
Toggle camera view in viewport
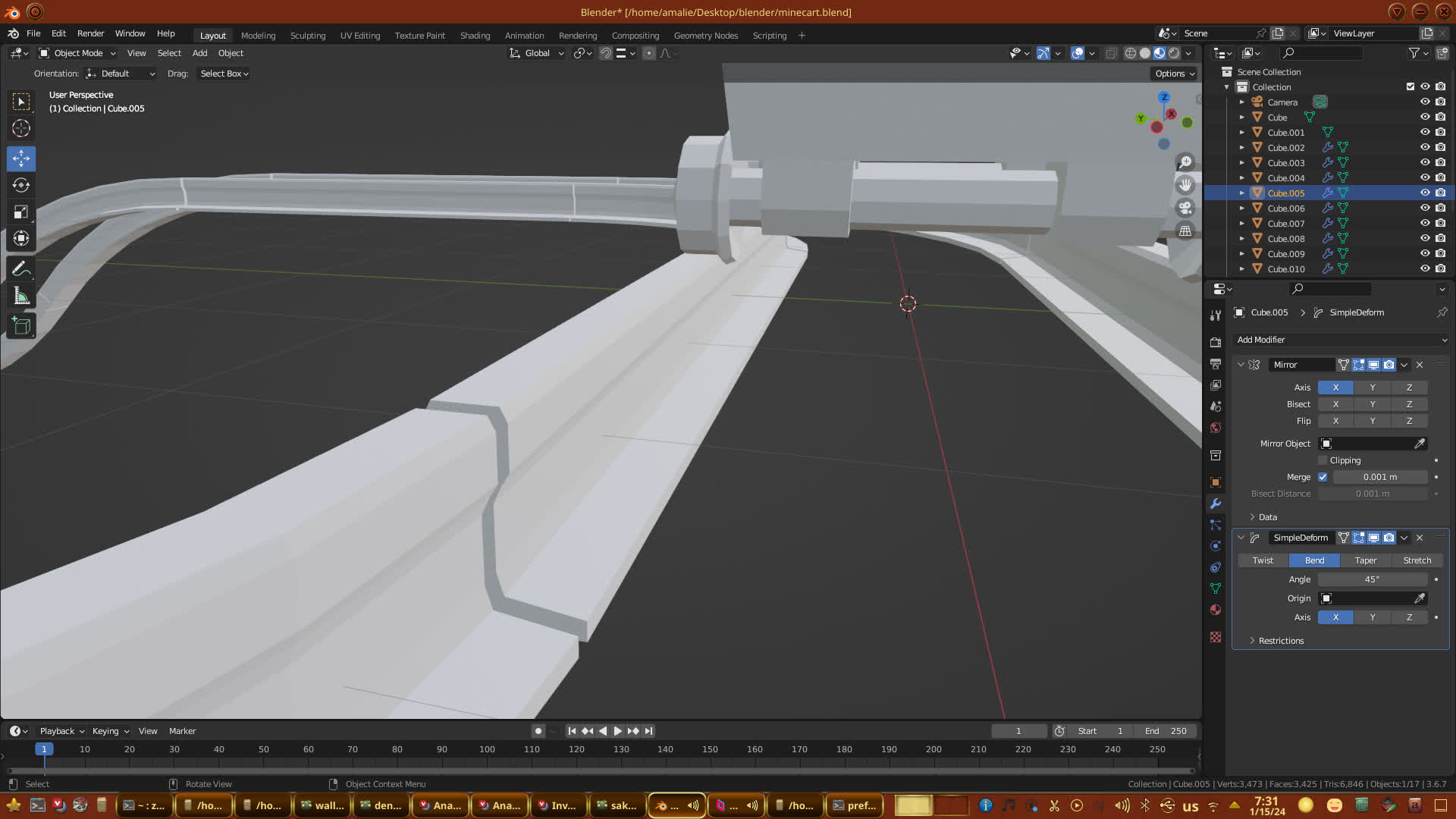point(1185,208)
